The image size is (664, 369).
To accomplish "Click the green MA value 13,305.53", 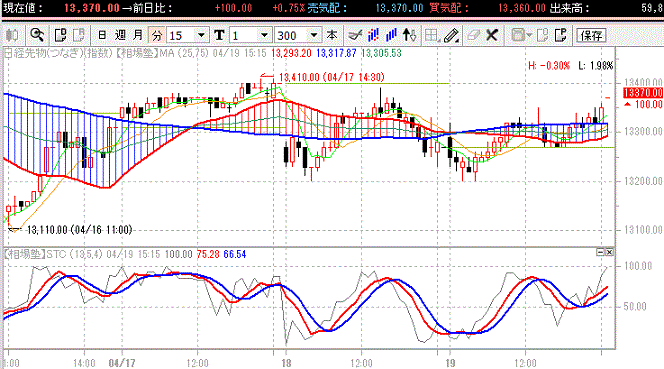I will tap(381, 53).
